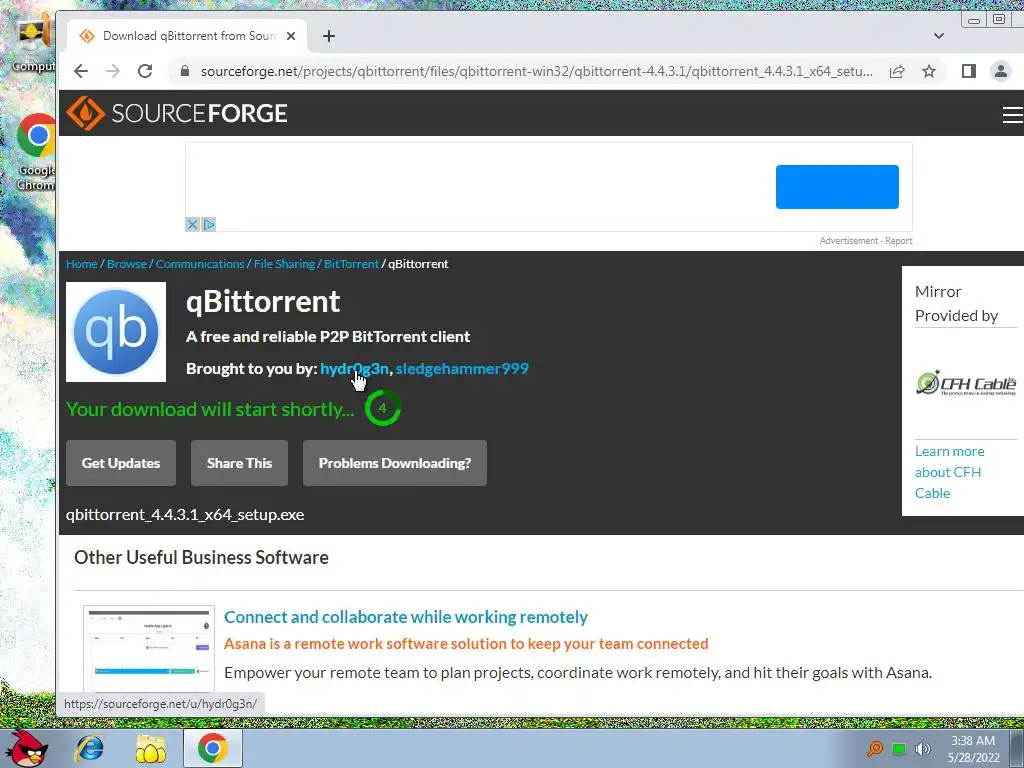Open Internet Explorer from the taskbar
The image size is (1024, 768).
(x=89, y=749)
